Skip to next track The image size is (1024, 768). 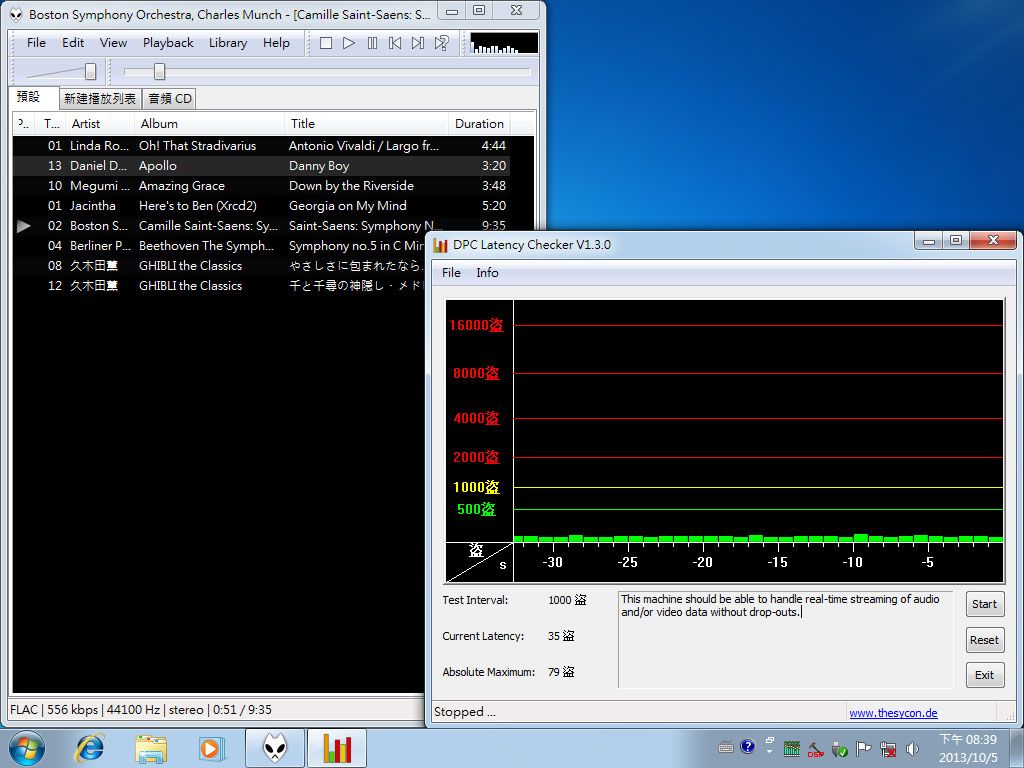418,43
